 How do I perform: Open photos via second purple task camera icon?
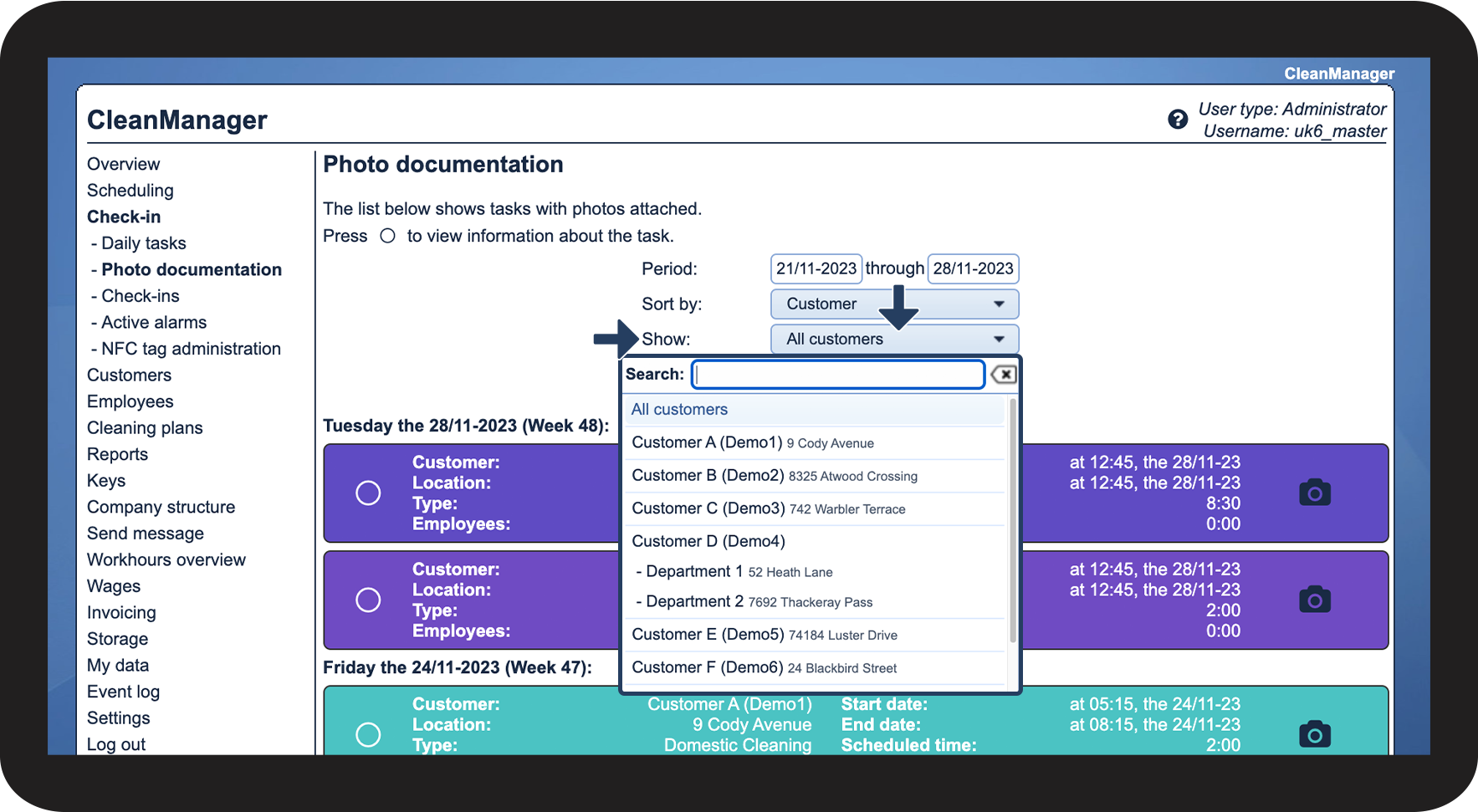1314,600
